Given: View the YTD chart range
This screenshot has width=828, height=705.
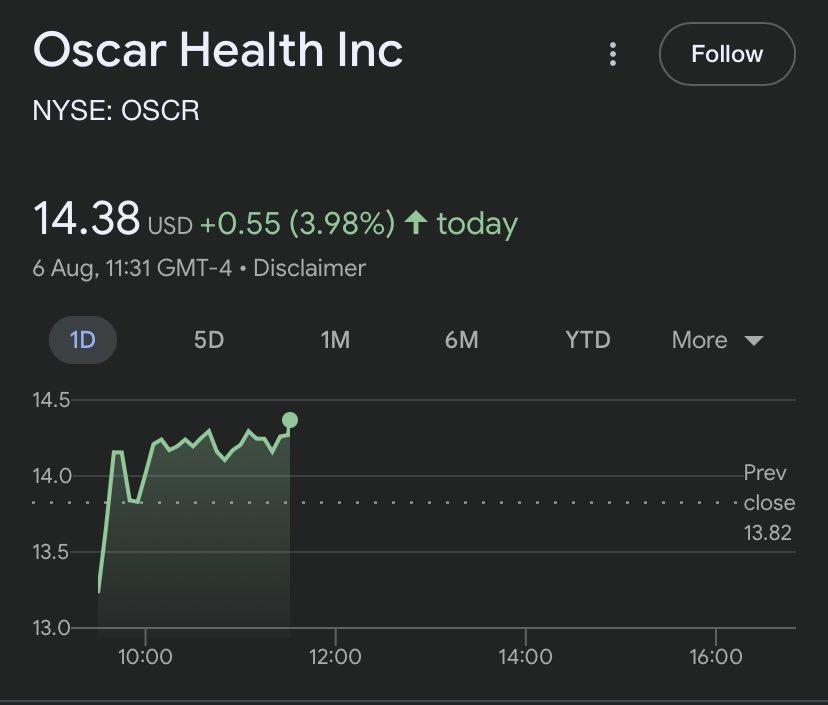Looking at the screenshot, I should pos(587,340).
